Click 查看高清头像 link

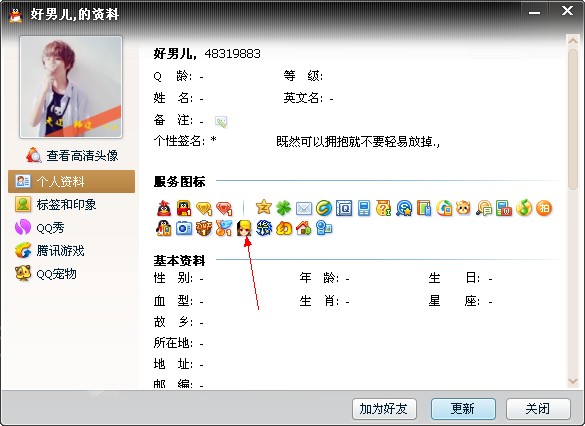[72, 155]
